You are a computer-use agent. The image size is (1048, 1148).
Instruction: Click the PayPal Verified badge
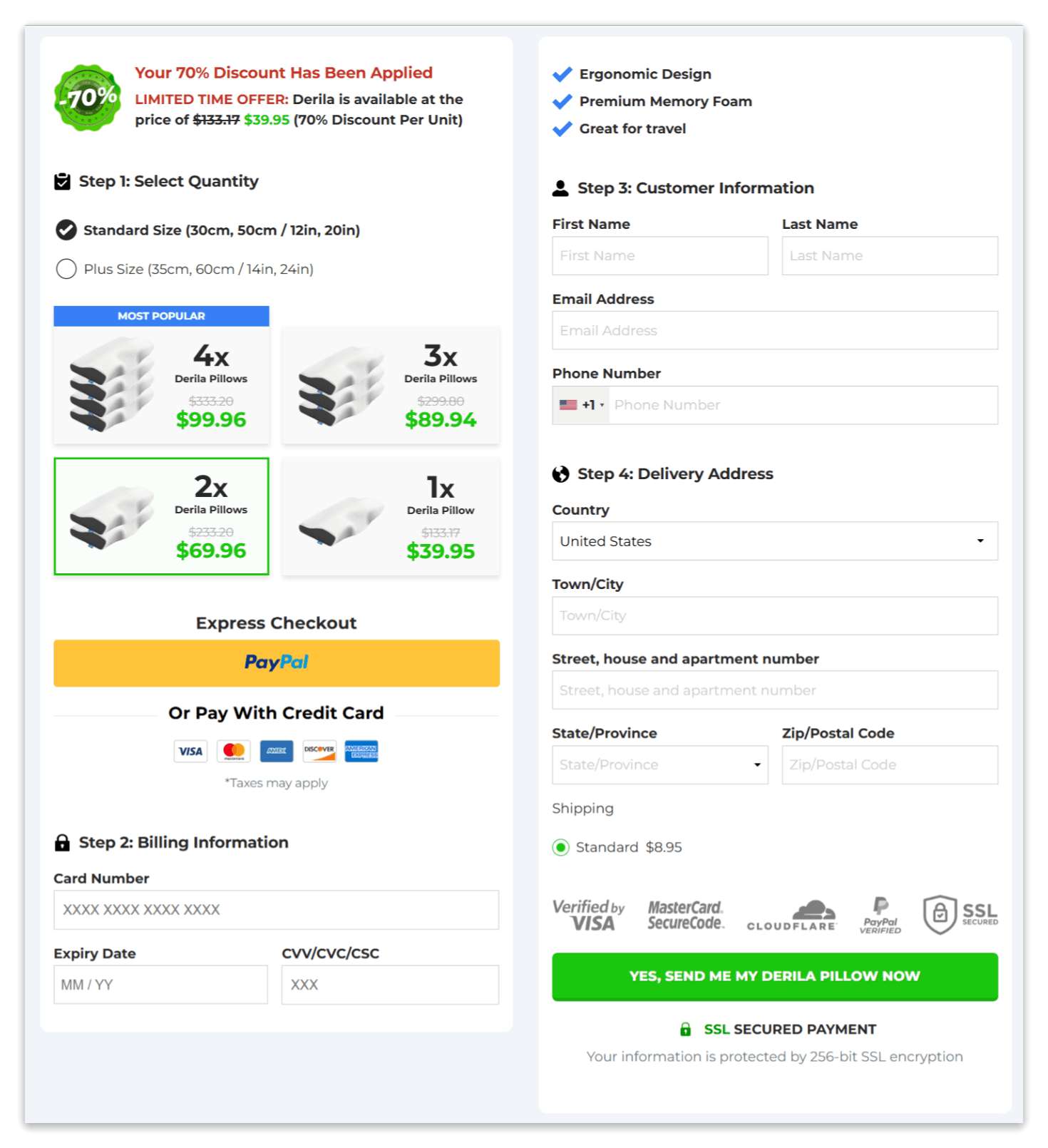pyautogui.click(x=880, y=916)
